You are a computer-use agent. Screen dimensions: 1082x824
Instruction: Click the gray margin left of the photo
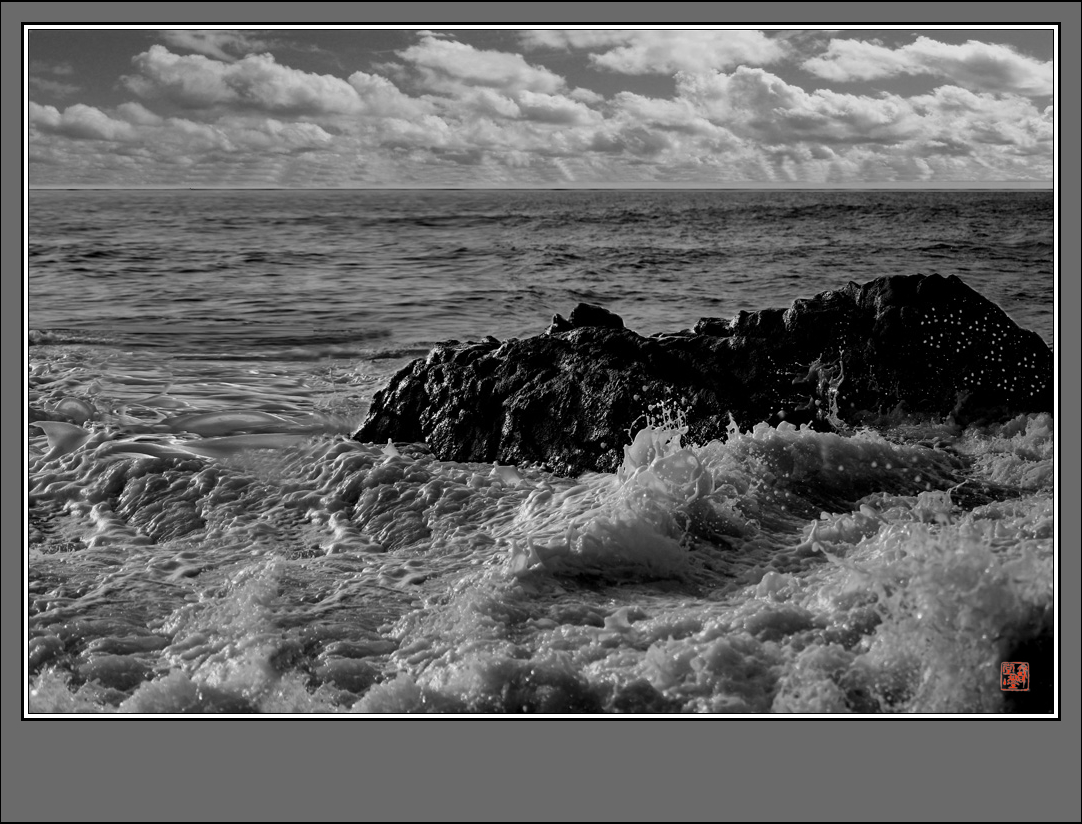coord(11,400)
